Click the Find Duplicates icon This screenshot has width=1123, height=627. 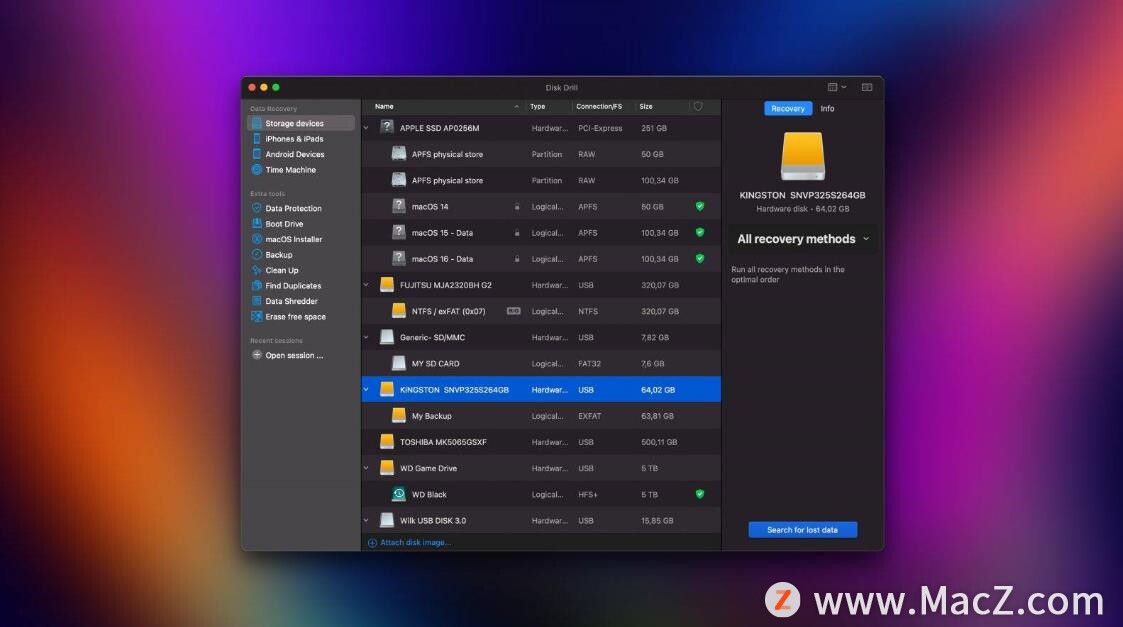pyautogui.click(x=257, y=285)
